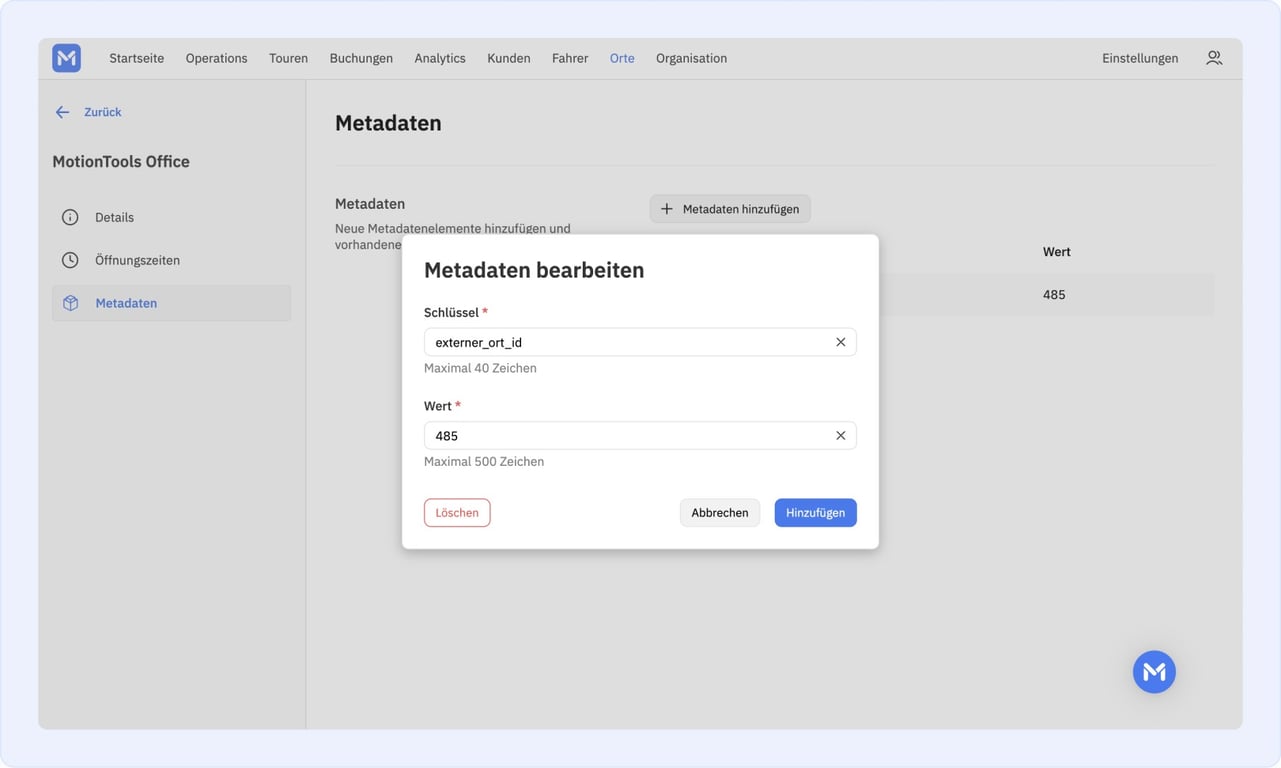Screen dimensions: 1281x768
Task: Open the Organisation menu
Action: [x=691, y=58]
